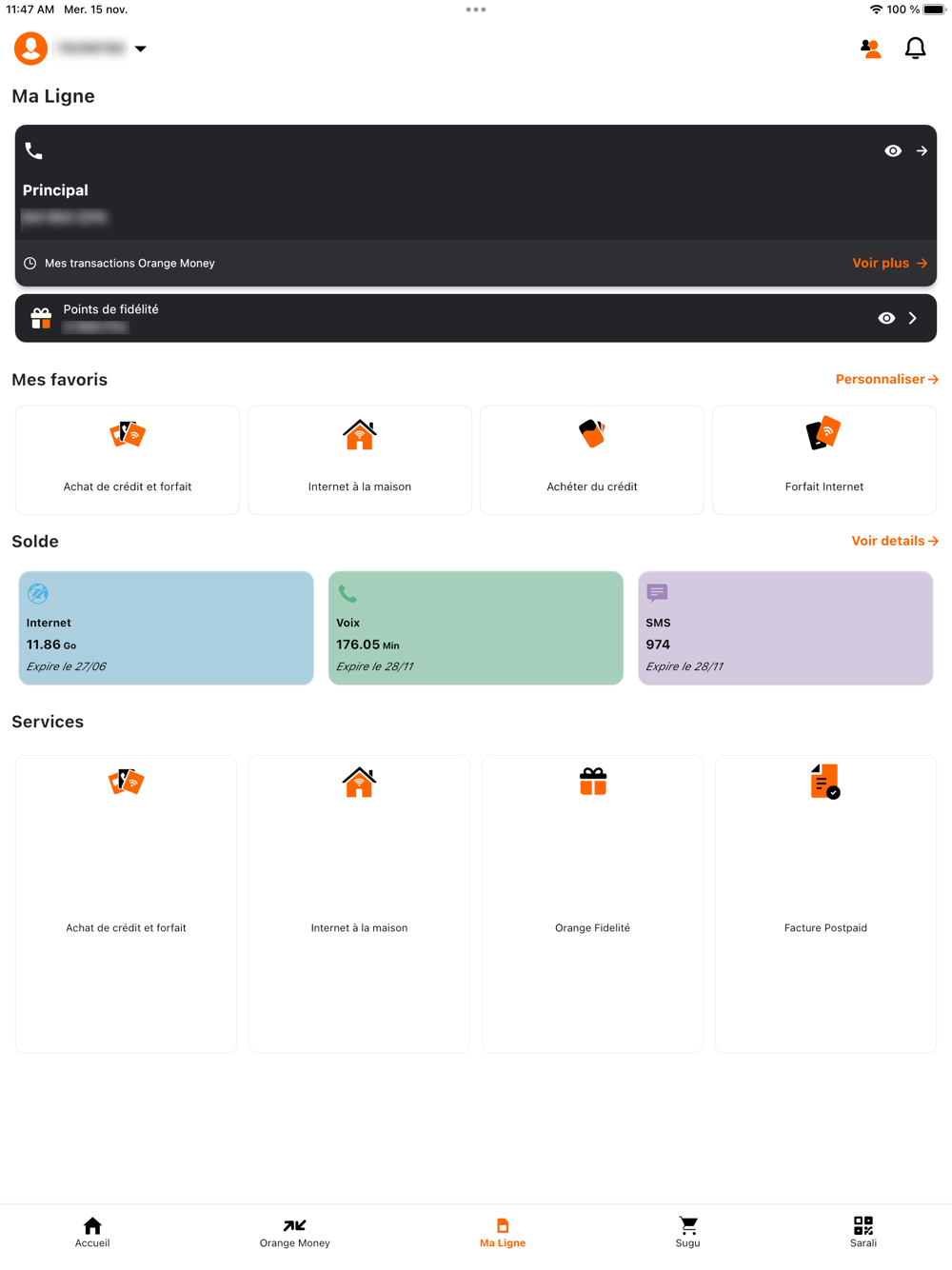The image size is (952, 1270).
Task: Switch to Sugu shopping tab
Action: pos(688,1232)
